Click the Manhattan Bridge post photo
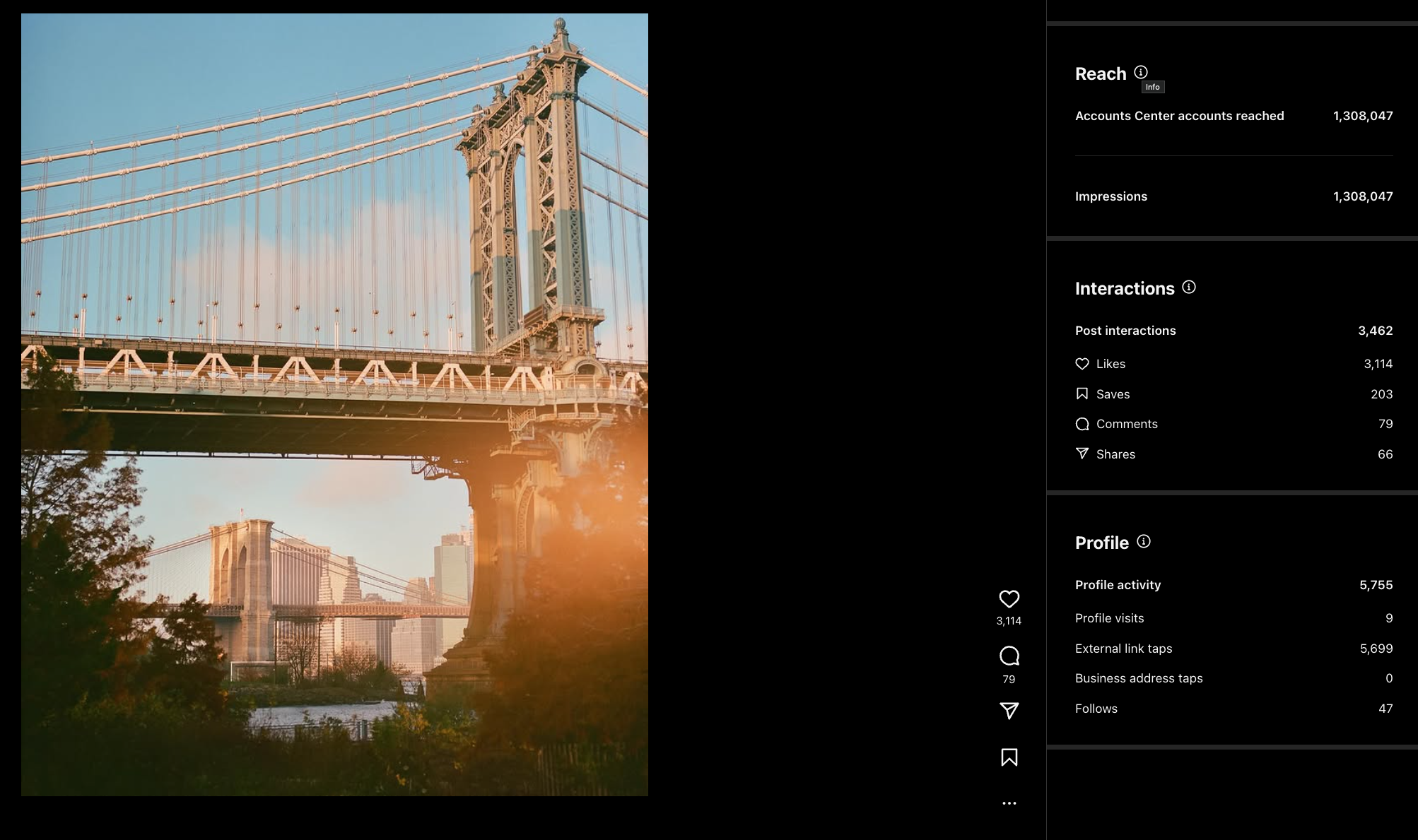Image resolution: width=1418 pixels, height=840 pixels. (x=334, y=405)
